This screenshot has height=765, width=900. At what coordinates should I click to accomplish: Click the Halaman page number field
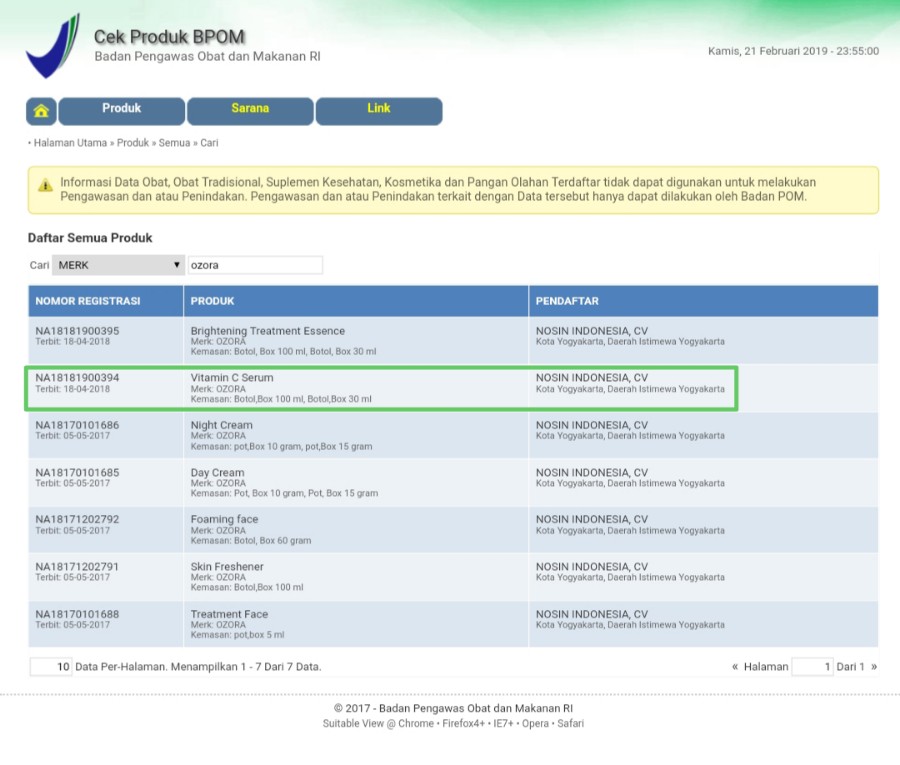pos(811,667)
